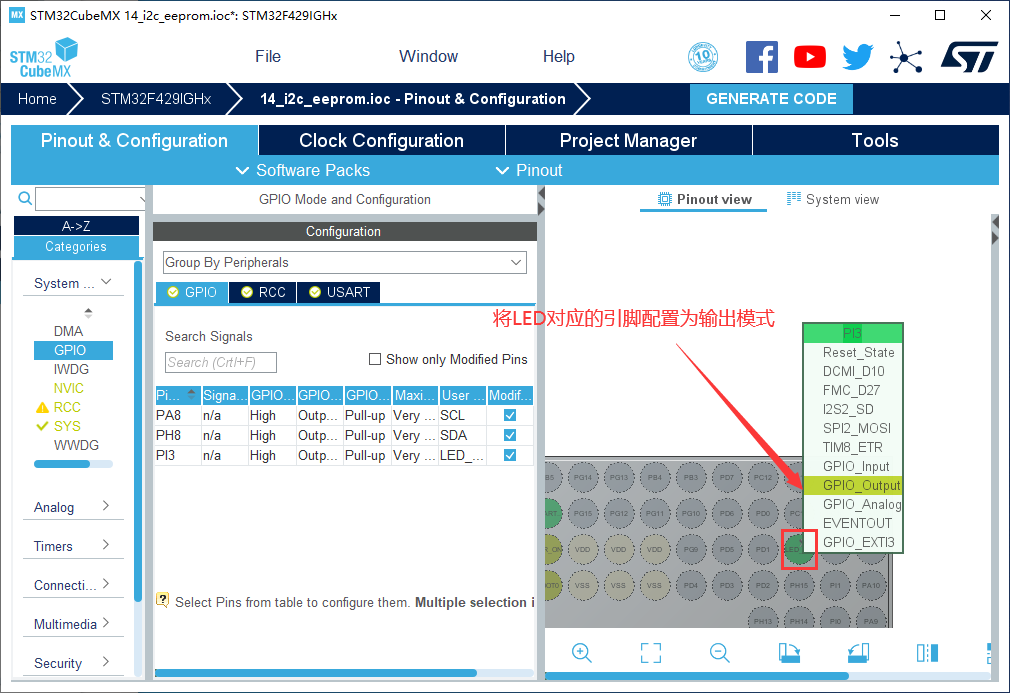Toggle Modified checkbox for PI3 row
1010x693 pixels.
510,455
